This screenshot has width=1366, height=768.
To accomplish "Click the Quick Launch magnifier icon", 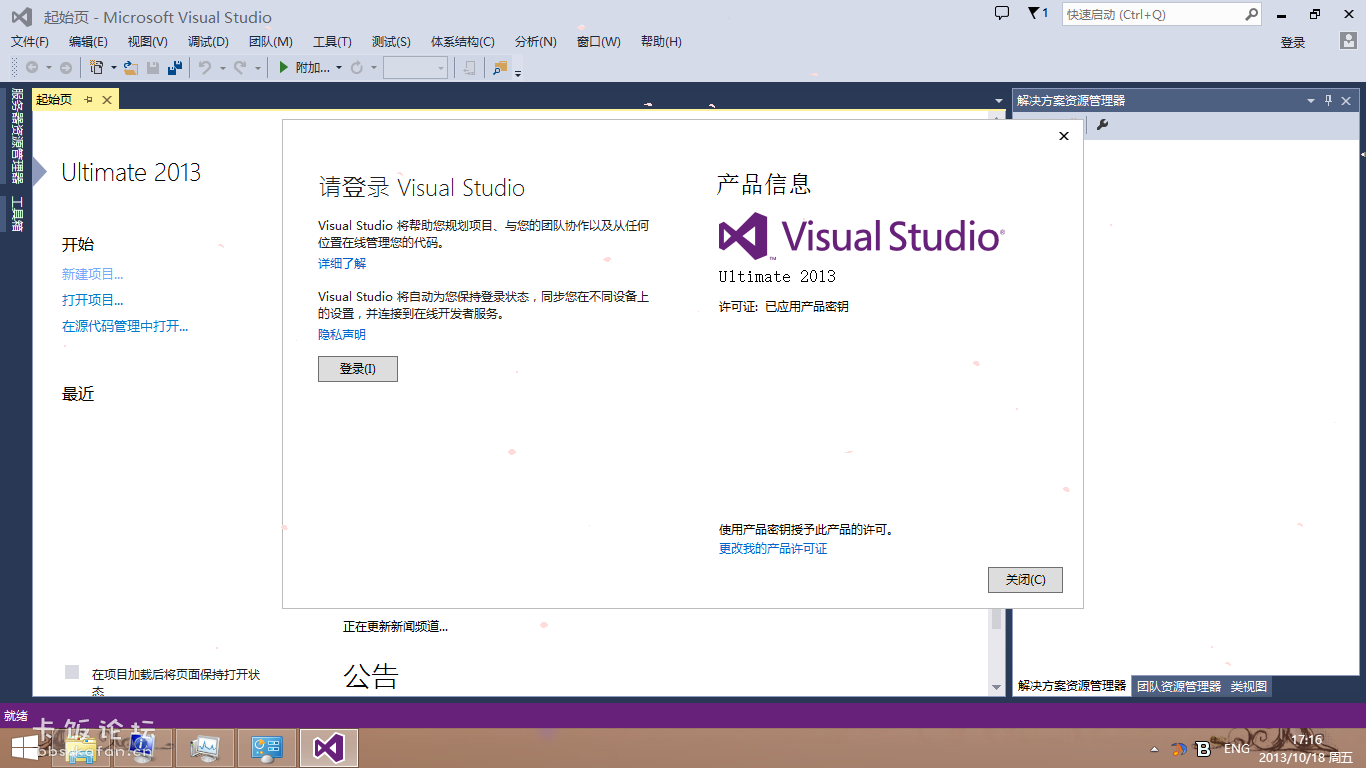I will tap(1251, 14).
